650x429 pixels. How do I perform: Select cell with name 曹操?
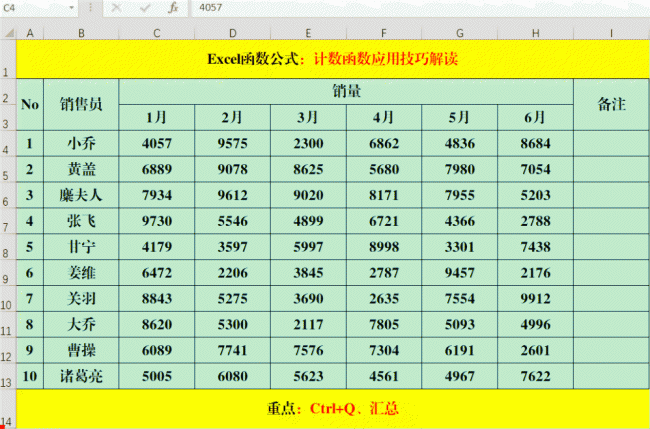(x=81, y=351)
